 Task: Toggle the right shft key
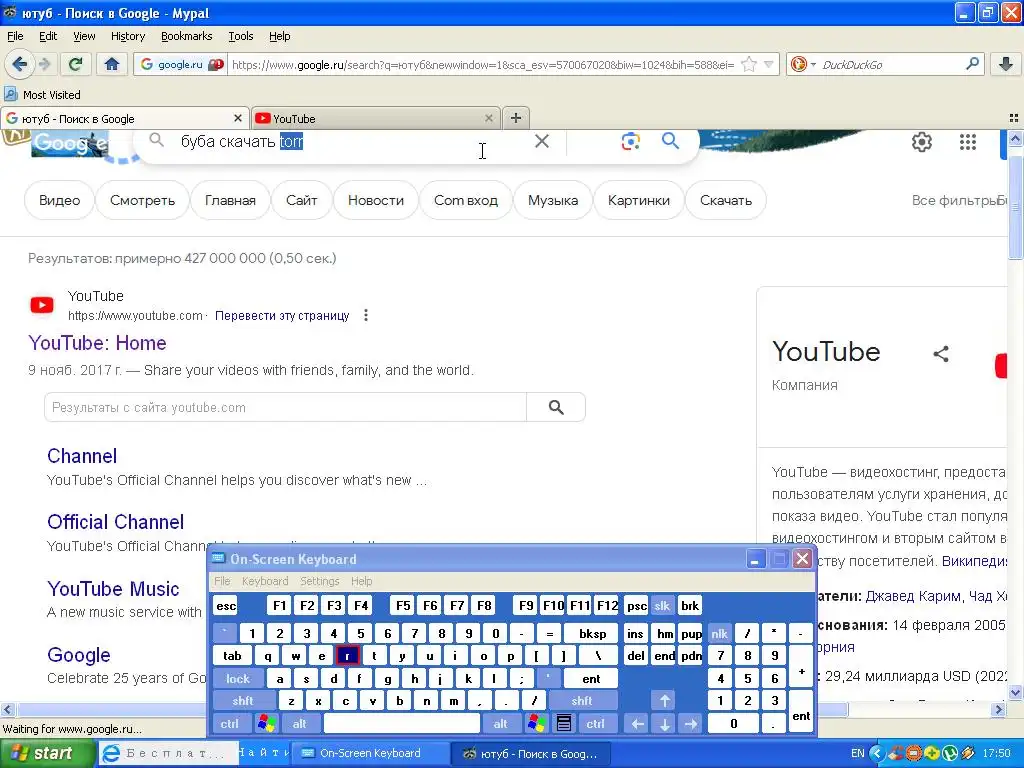(582, 701)
